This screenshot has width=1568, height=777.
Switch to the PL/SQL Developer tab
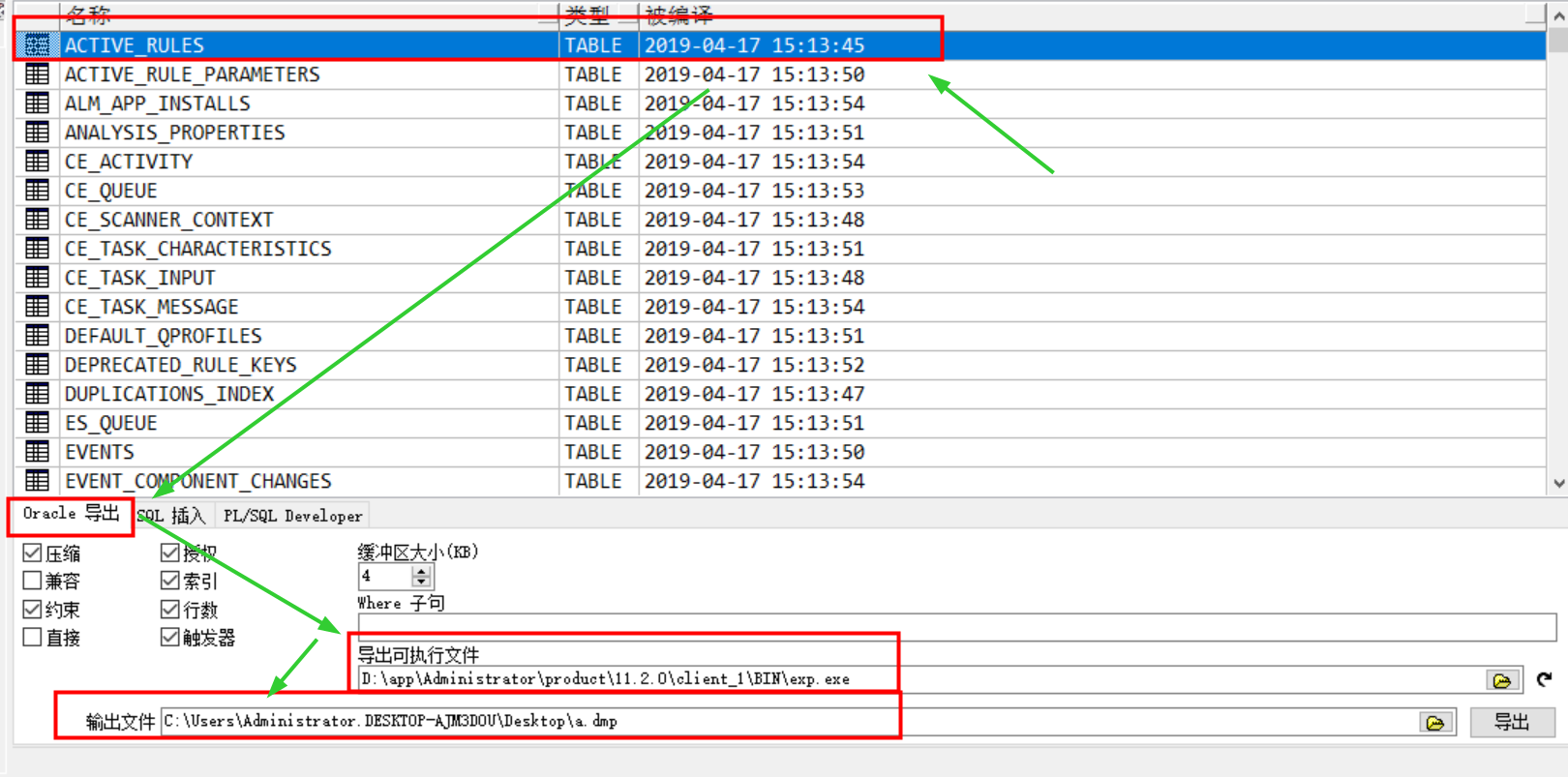coord(292,516)
